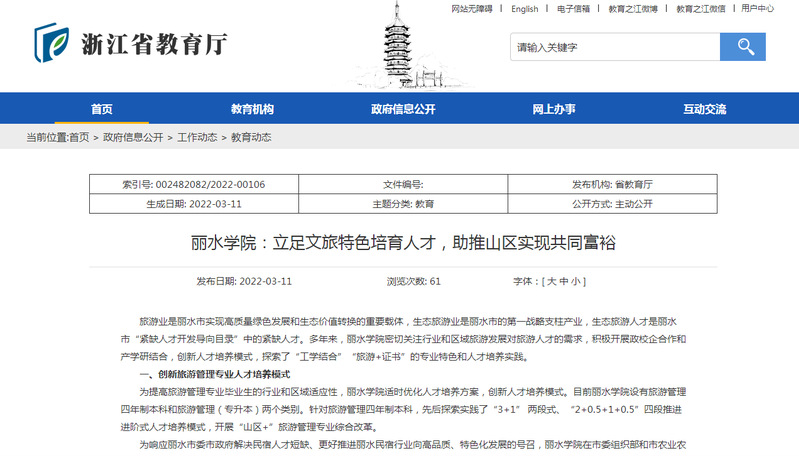
Task: Open the 教育之江微信 link
Action: [701, 9]
